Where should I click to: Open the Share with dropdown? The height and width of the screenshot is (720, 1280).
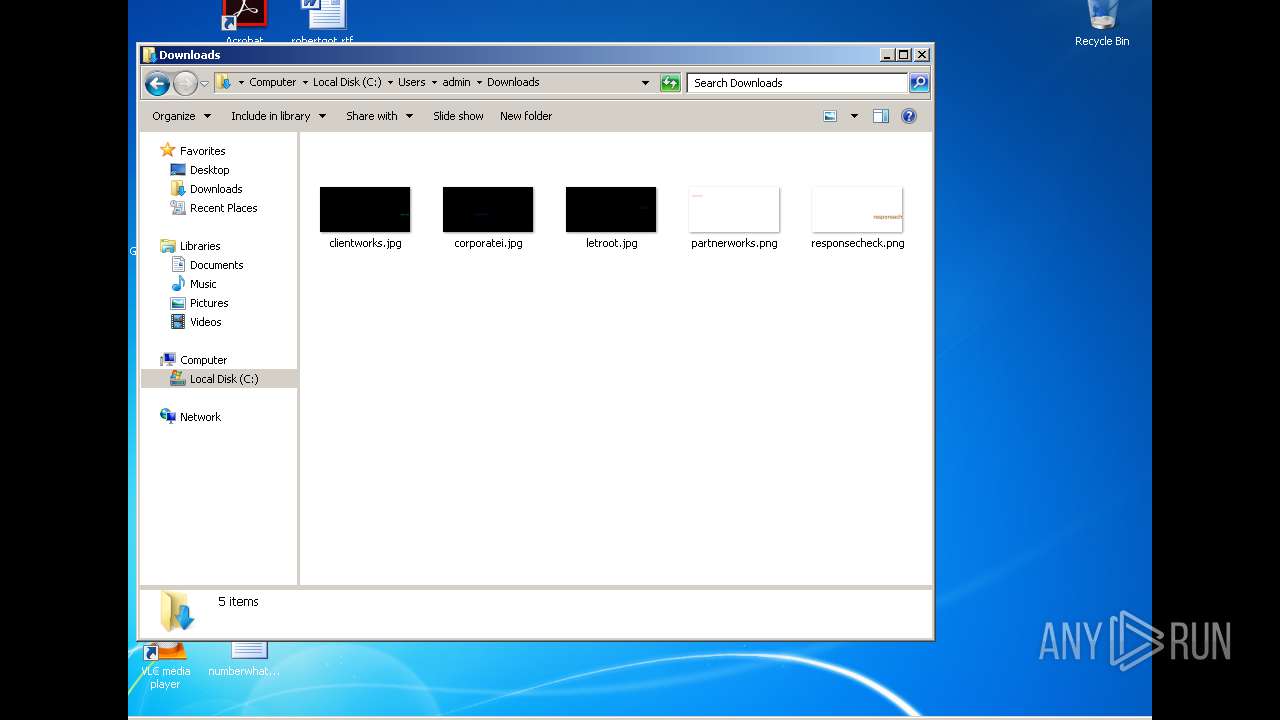(379, 116)
